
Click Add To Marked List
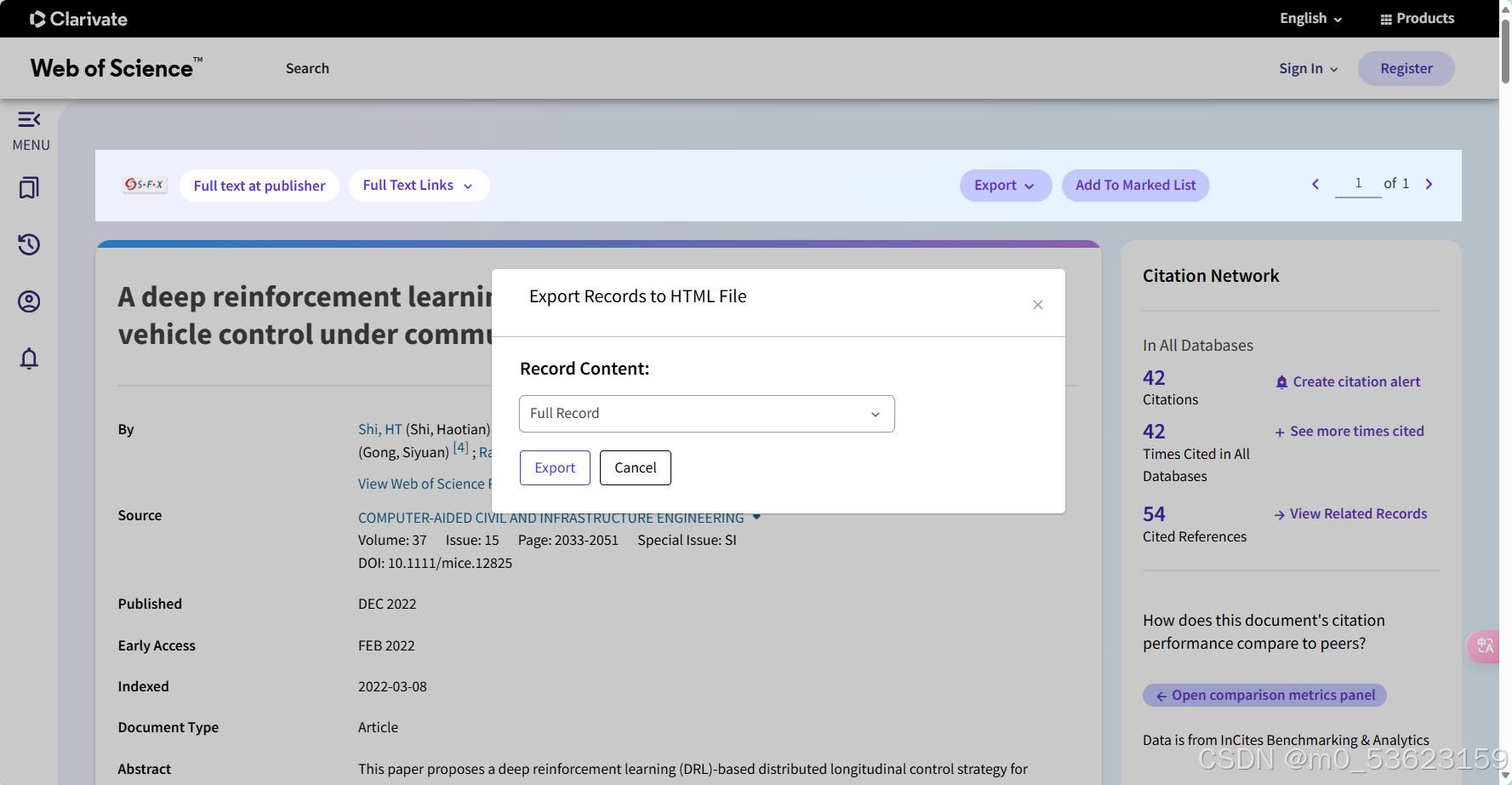1135,186
